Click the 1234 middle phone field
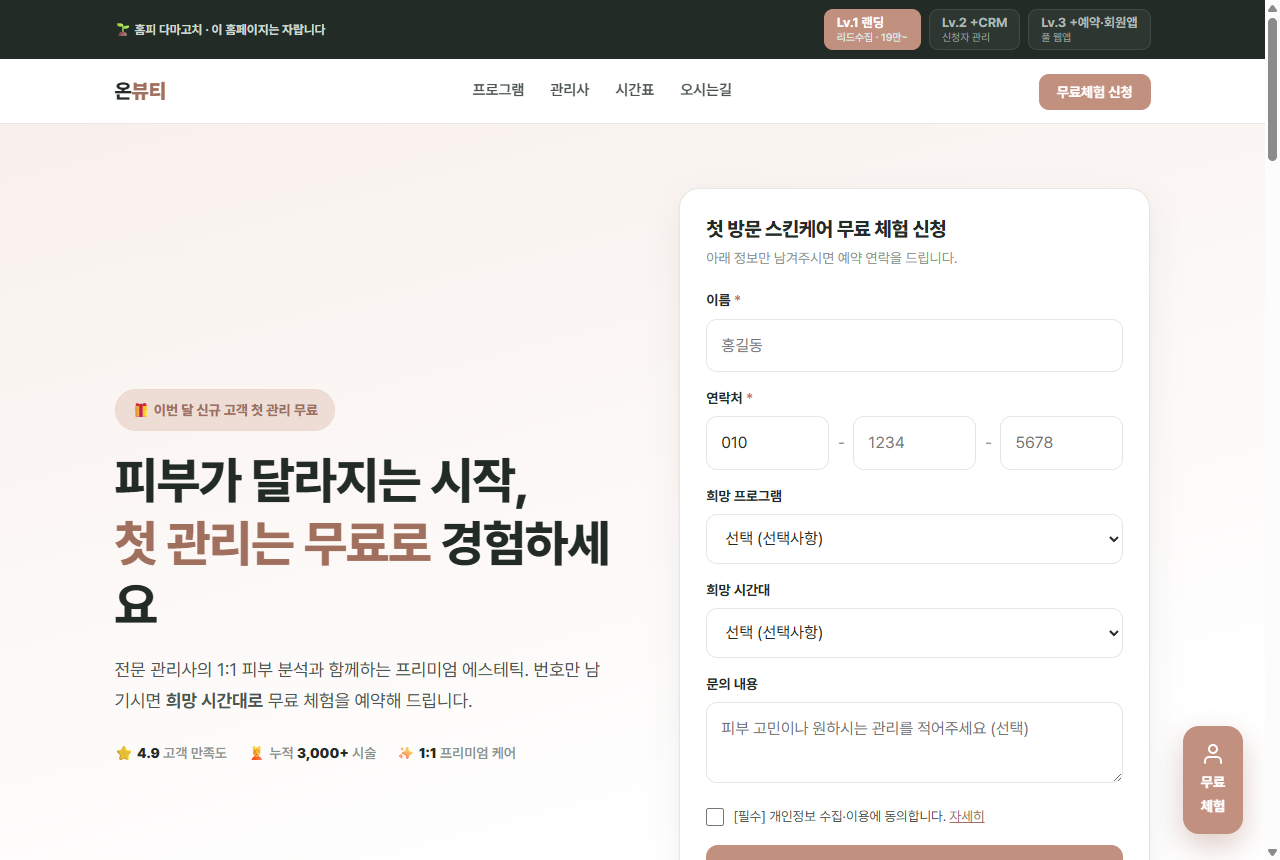The image size is (1280, 860). pyautogui.click(x=914, y=443)
